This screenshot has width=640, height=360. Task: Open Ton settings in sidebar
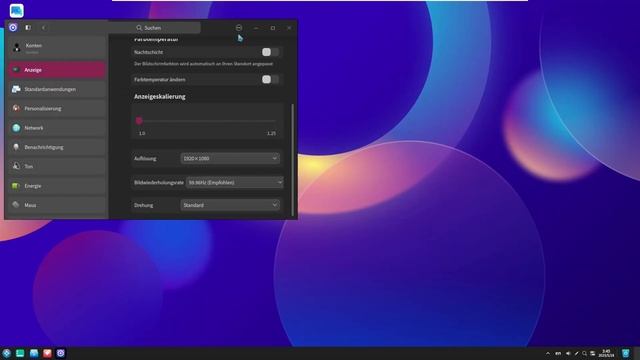57,167
